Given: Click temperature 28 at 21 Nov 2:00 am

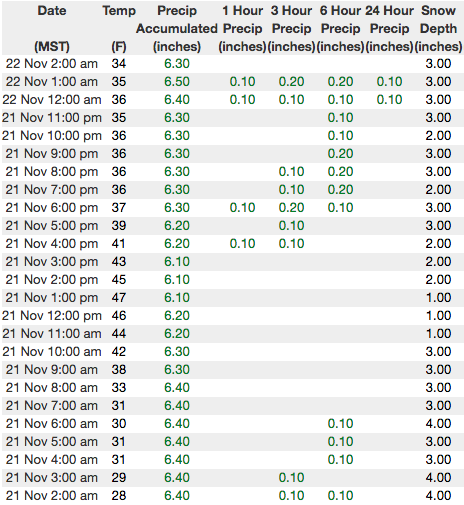Looking at the screenshot, I should 119,495.
